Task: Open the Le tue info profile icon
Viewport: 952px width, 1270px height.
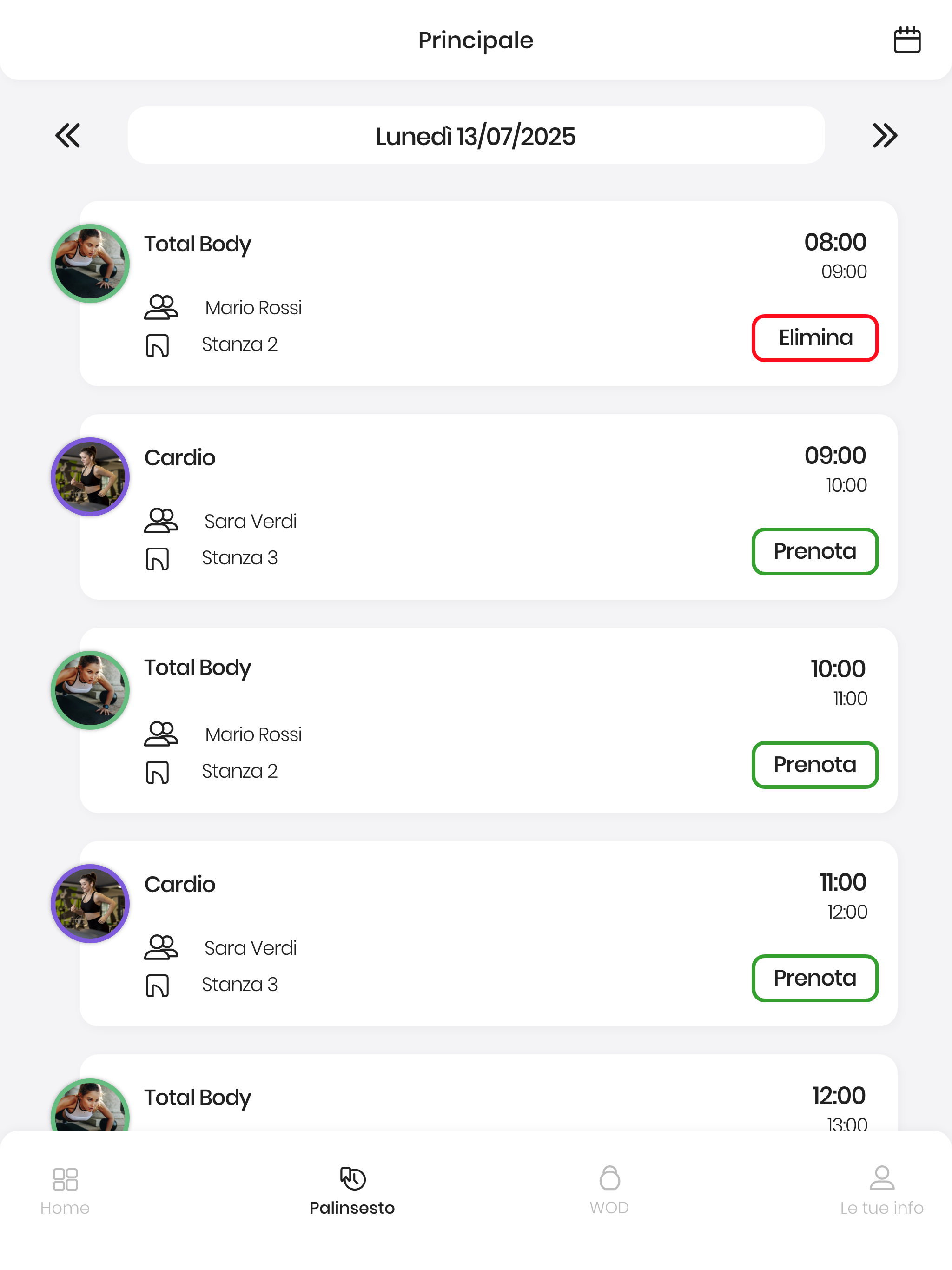Action: pyautogui.click(x=882, y=1178)
